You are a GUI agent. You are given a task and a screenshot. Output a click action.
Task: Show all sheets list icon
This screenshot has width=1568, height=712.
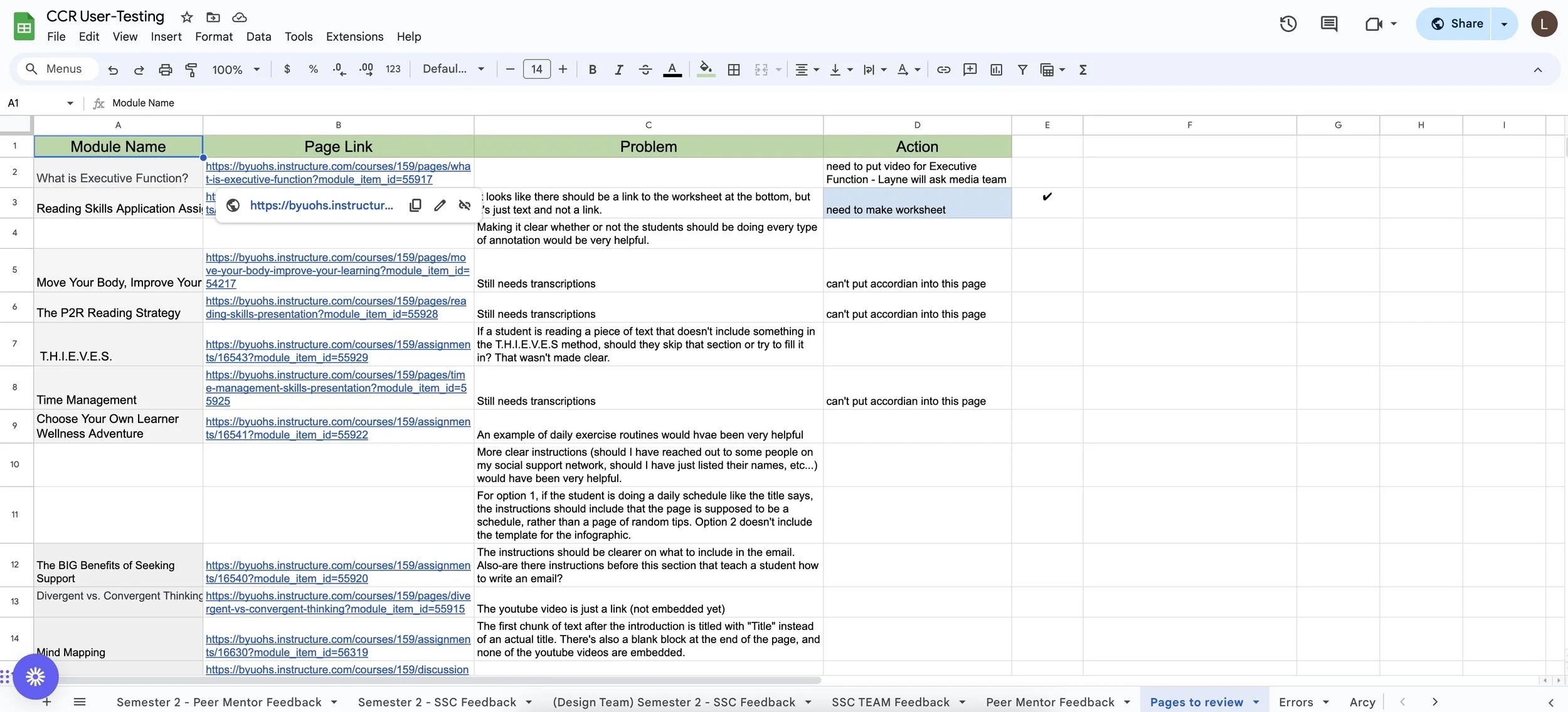[80, 702]
